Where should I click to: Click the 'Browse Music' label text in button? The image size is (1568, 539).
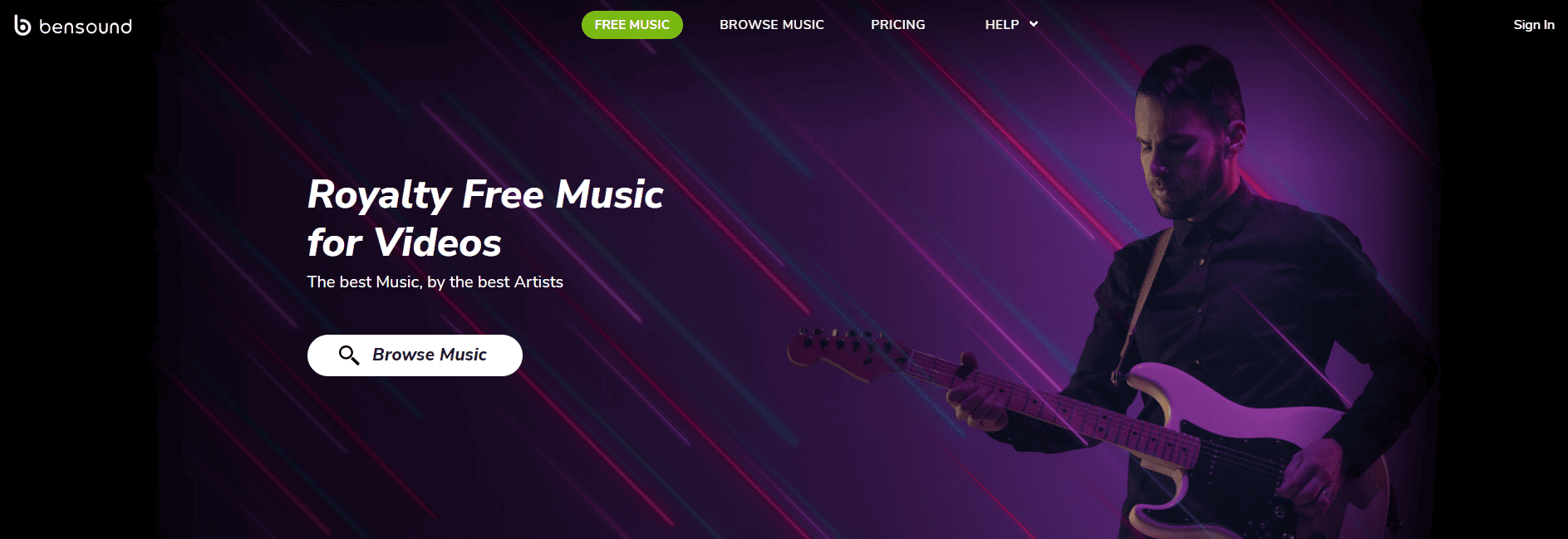pos(430,355)
